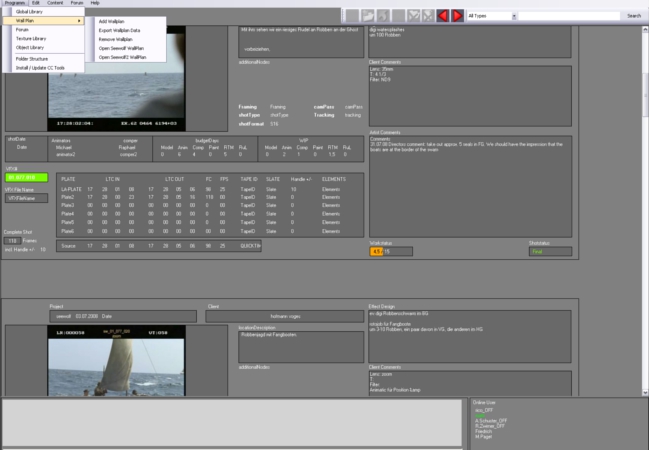Select online user R.Zweier_OFF
650x450 pixels.
(x=490, y=426)
